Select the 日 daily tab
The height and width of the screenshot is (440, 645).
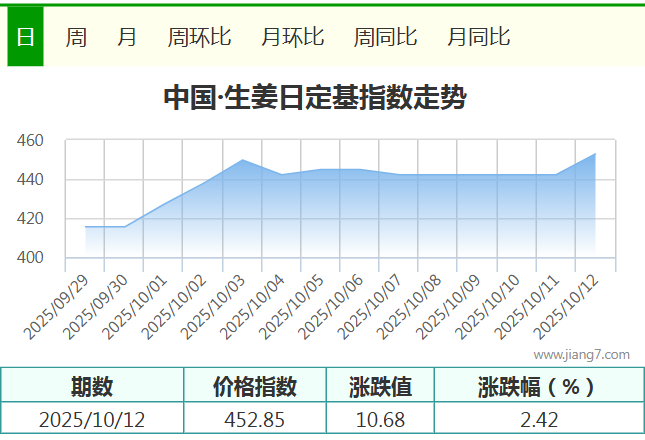[x=25, y=37]
